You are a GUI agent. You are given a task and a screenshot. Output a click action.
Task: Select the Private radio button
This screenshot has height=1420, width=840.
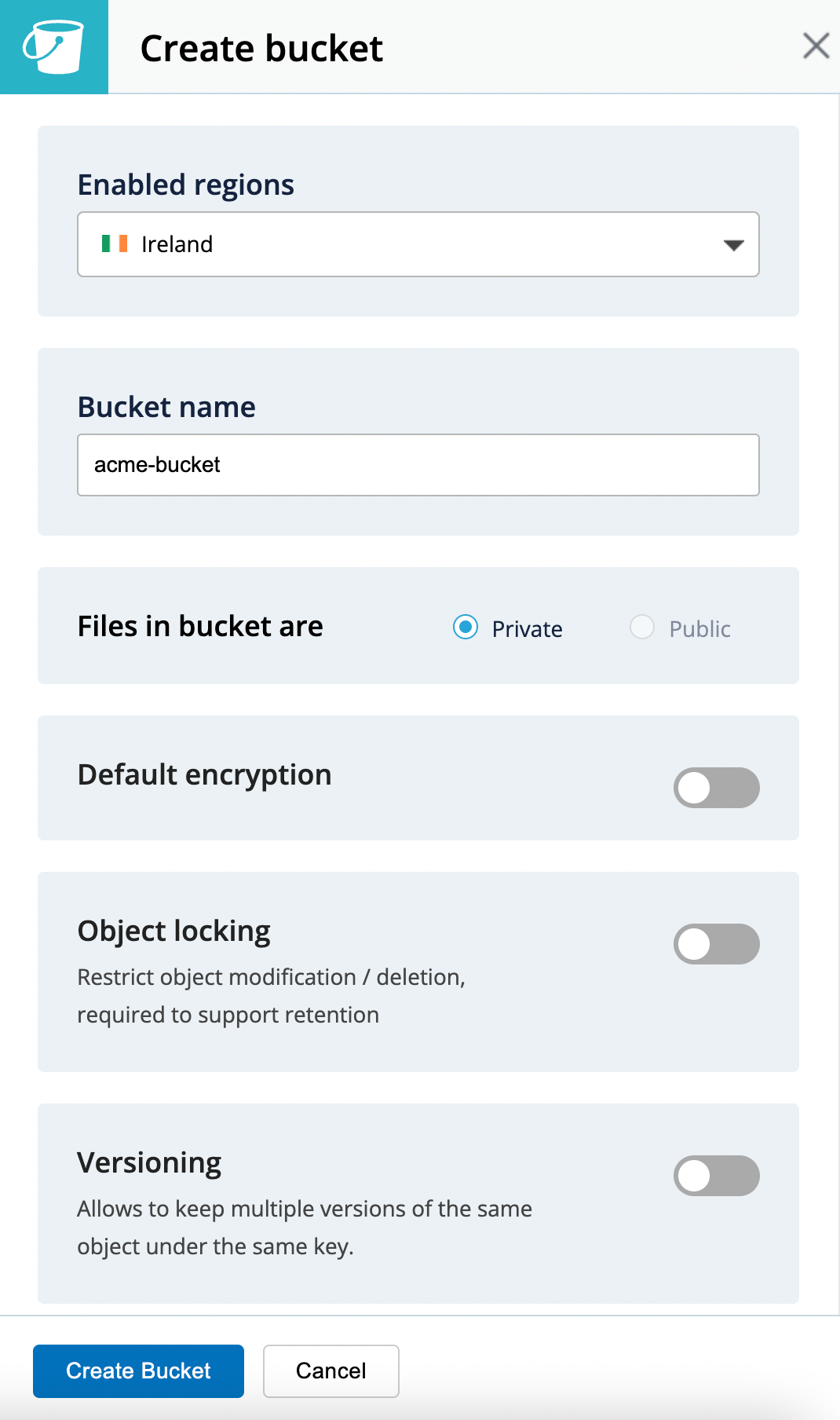(465, 628)
